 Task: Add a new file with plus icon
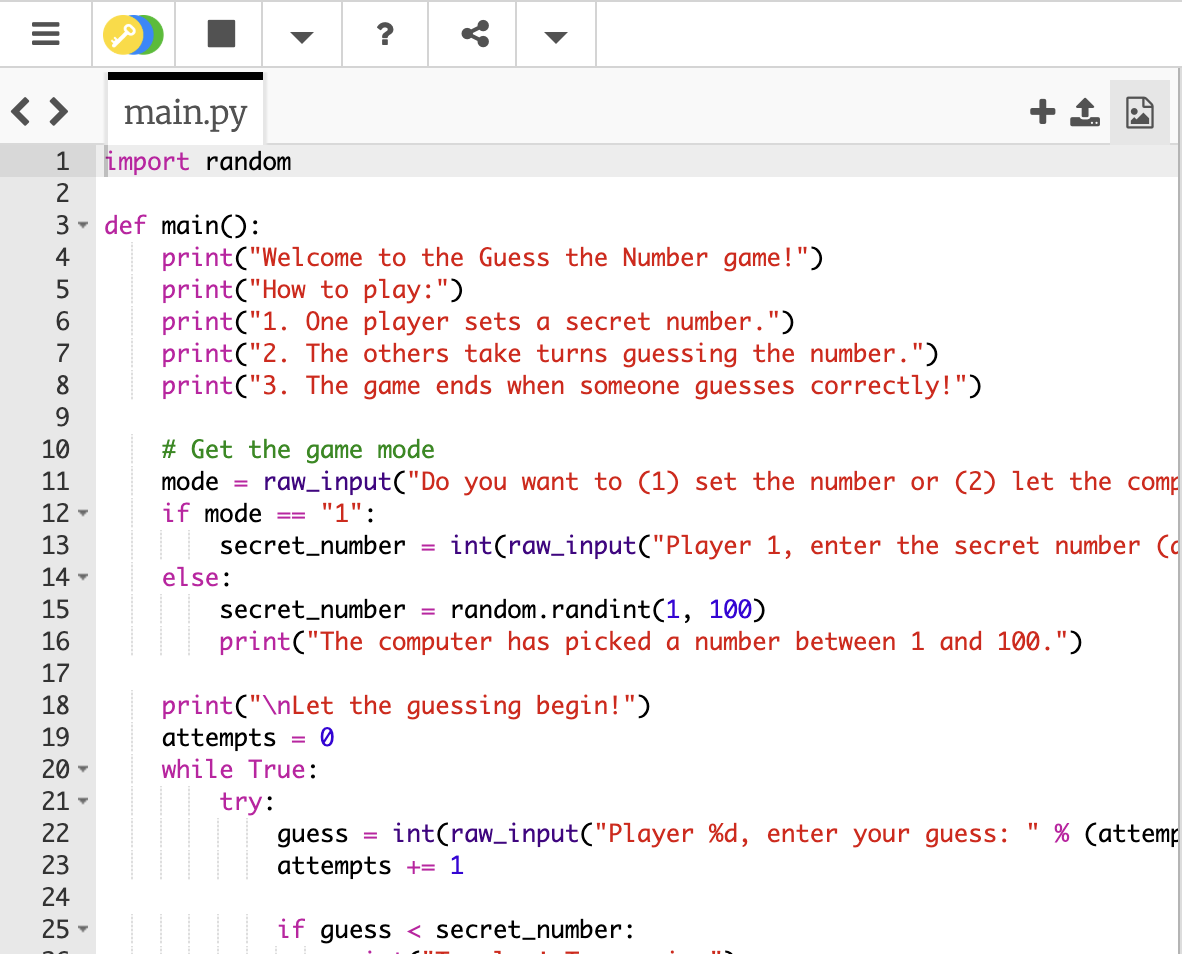(1042, 112)
